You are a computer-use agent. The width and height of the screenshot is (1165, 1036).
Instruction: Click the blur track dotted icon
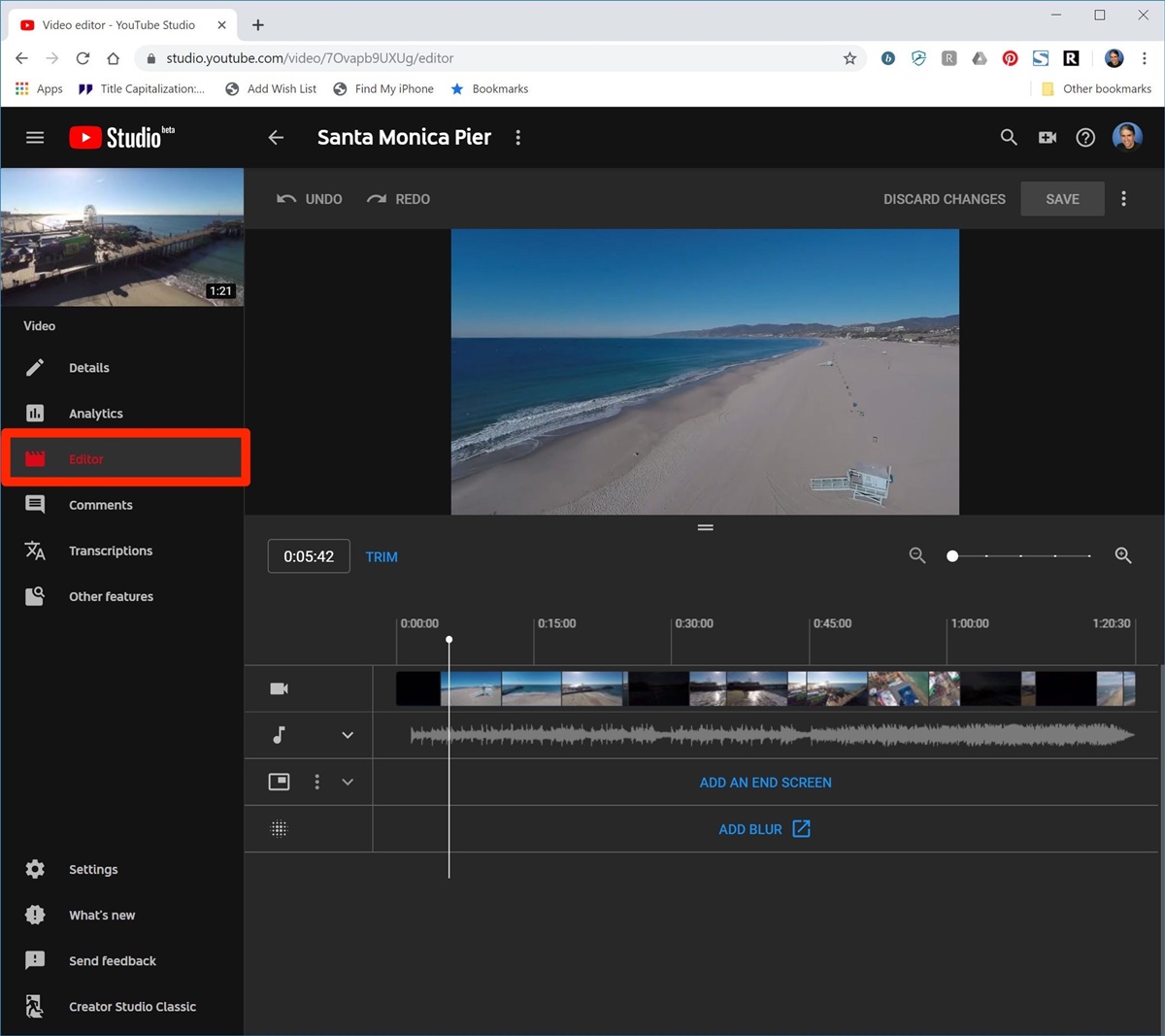tap(279, 829)
